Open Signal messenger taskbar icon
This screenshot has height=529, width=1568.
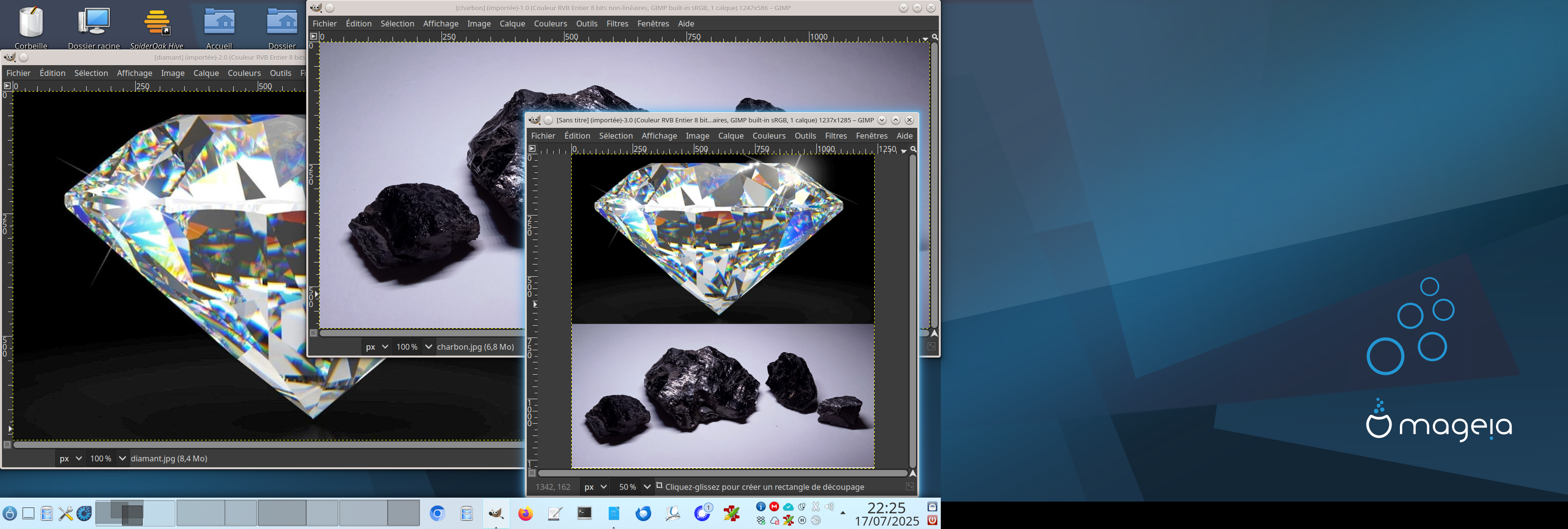703,512
